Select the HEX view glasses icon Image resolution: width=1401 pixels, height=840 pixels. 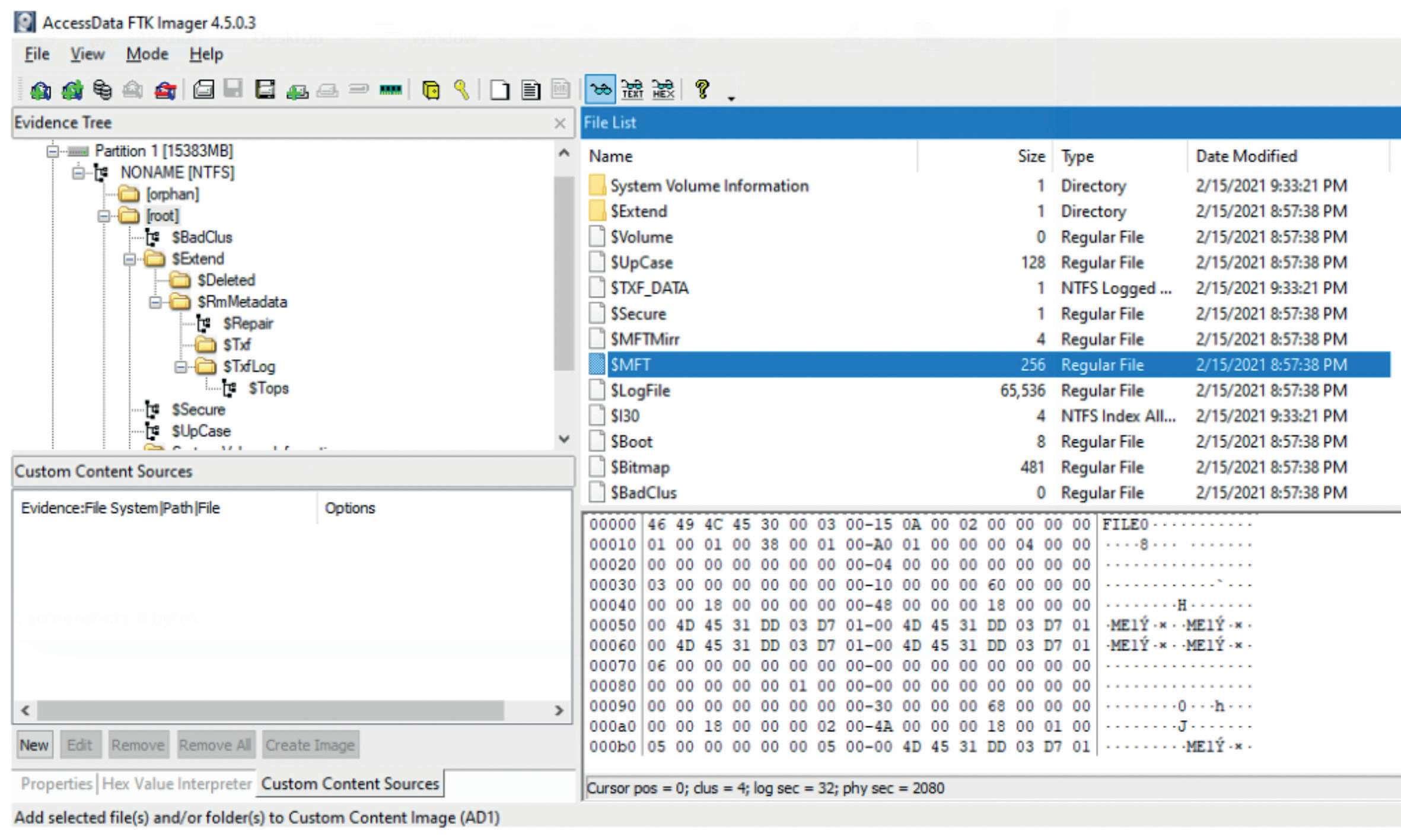[663, 90]
